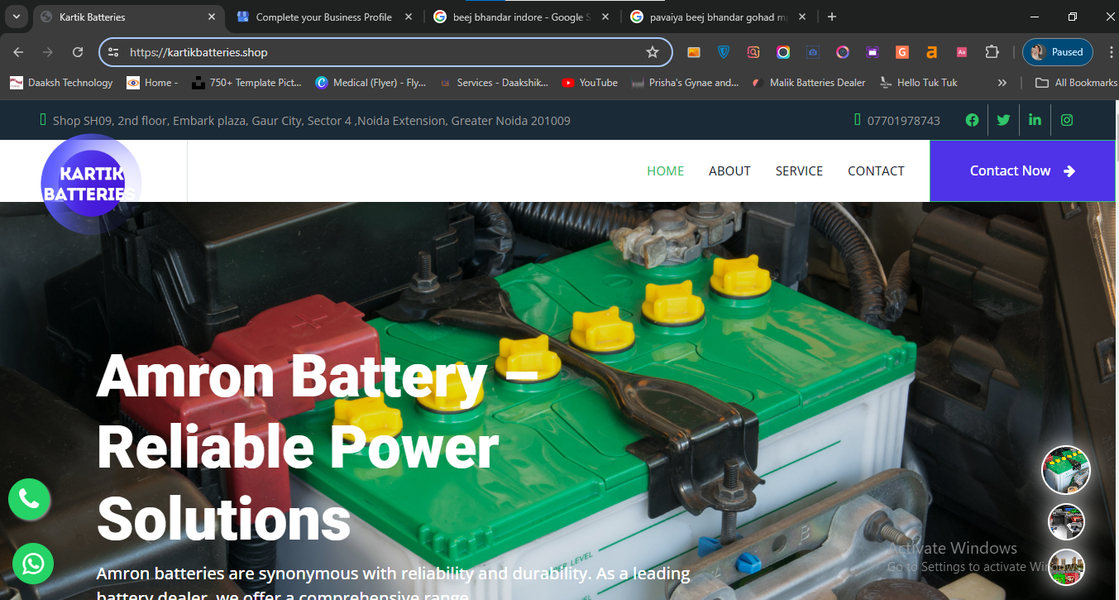Click the Contact Now button
This screenshot has height=600, width=1119.
point(1022,171)
